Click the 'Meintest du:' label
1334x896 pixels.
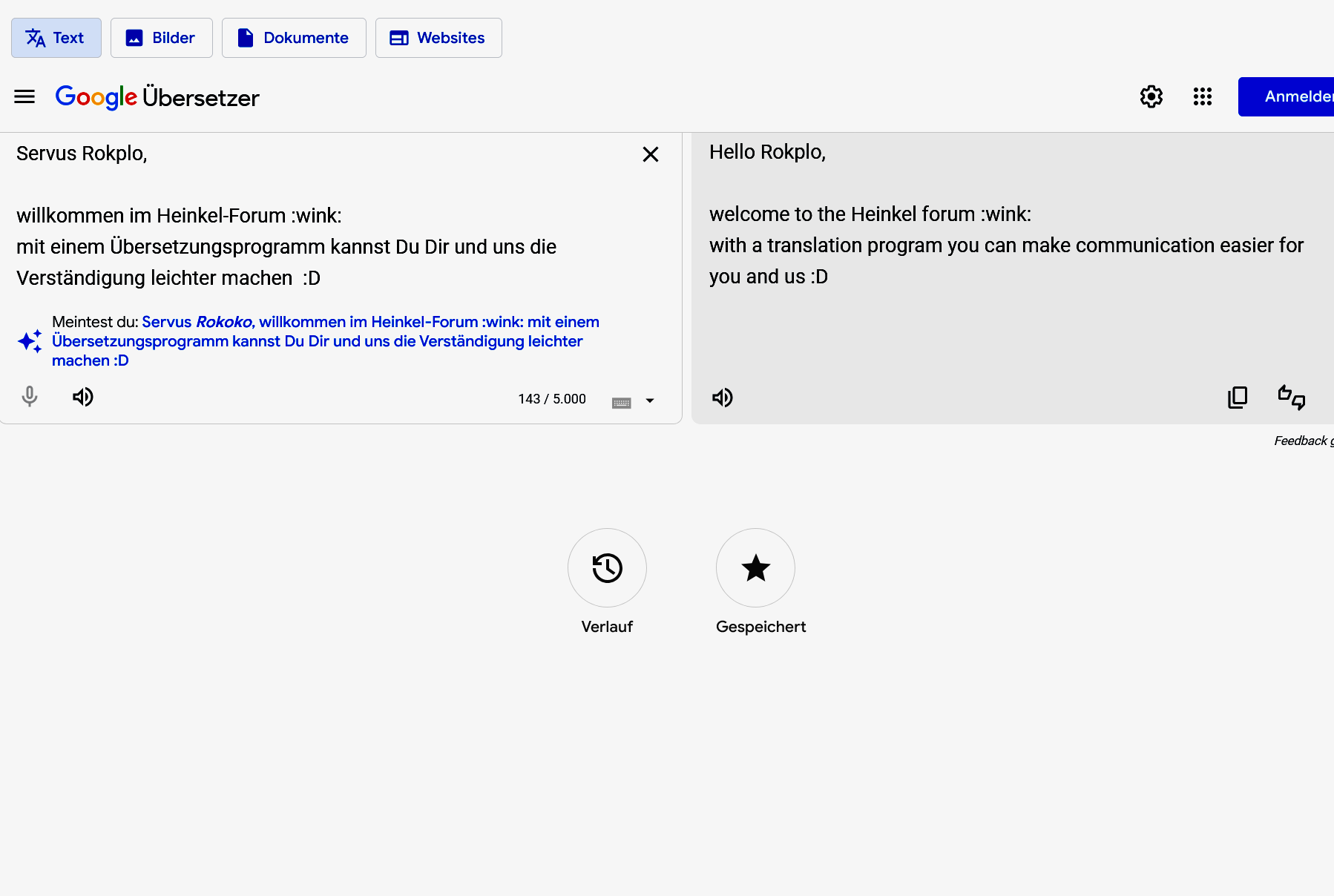95,322
